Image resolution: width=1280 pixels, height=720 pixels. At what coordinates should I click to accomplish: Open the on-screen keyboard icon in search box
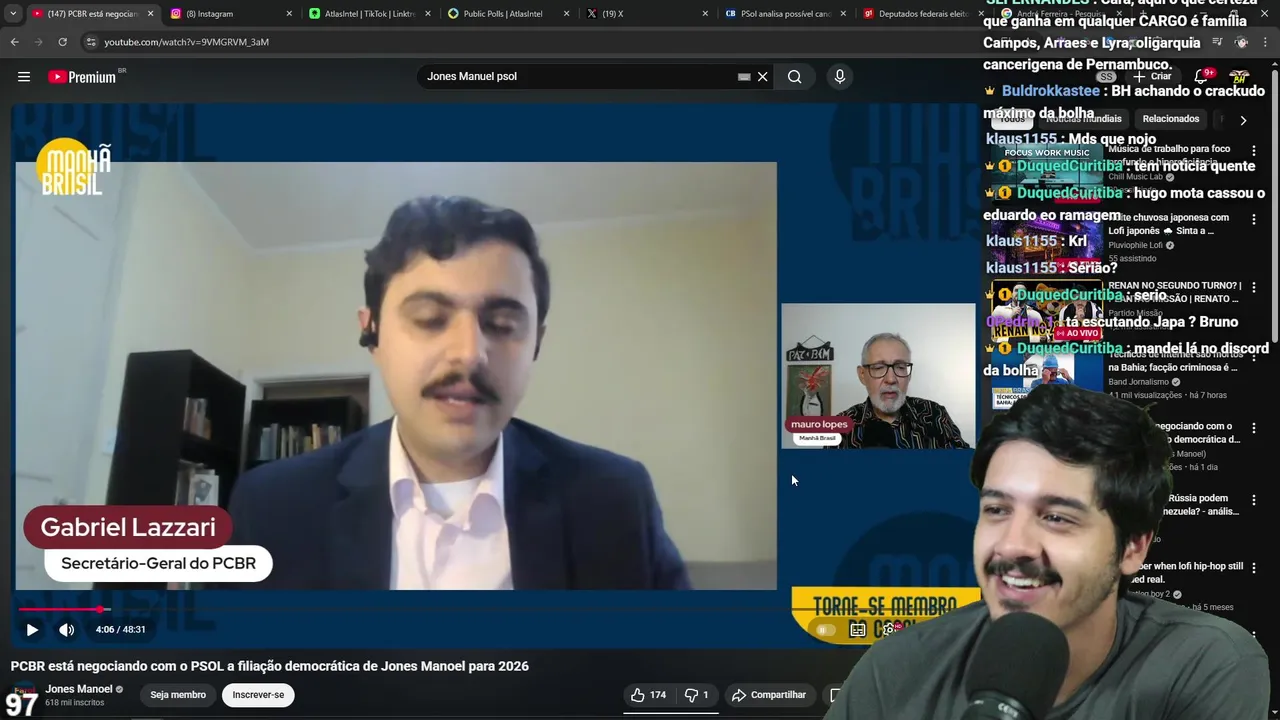(744, 77)
